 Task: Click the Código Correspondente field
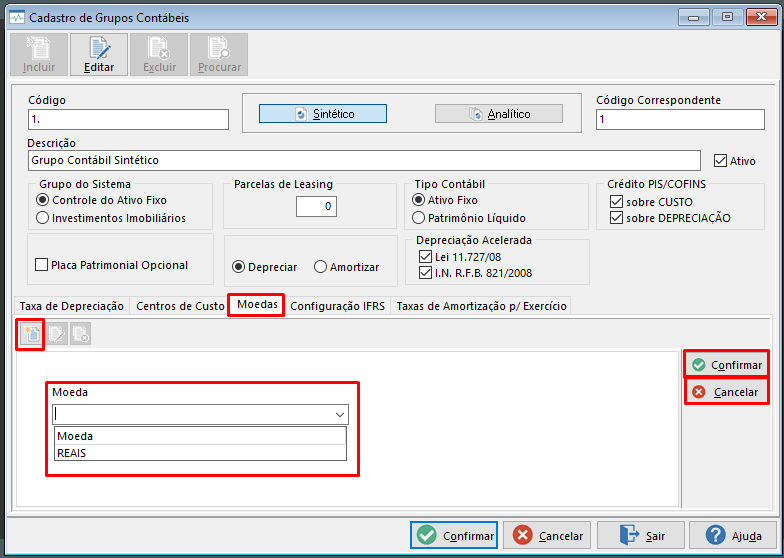tap(680, 120)
